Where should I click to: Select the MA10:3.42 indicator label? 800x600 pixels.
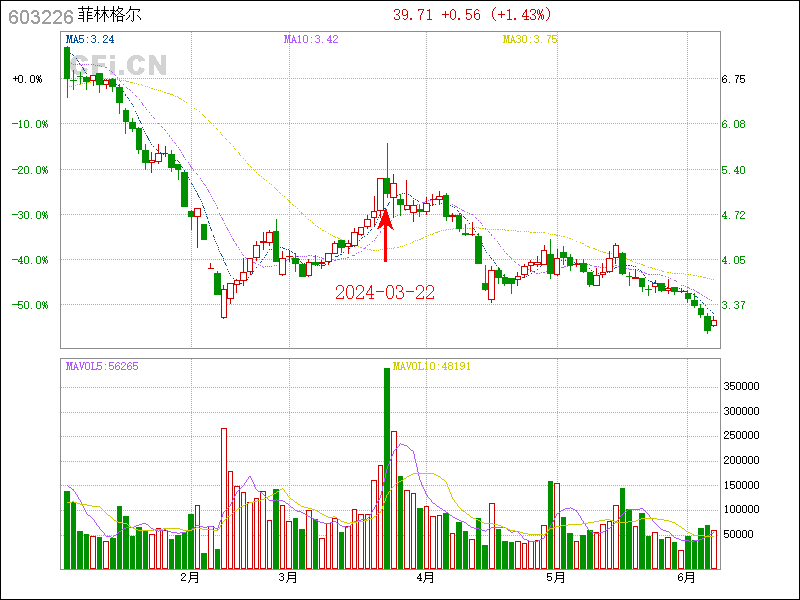(311, 40)
